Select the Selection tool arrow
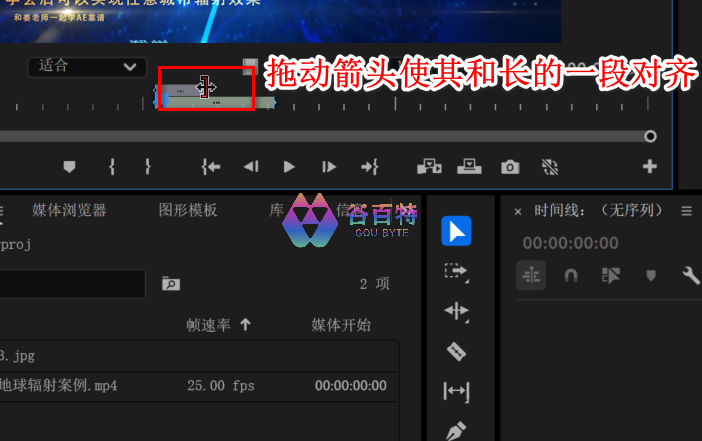The height and width of the screenshot is (441, 702). click(x=456, y=231)
